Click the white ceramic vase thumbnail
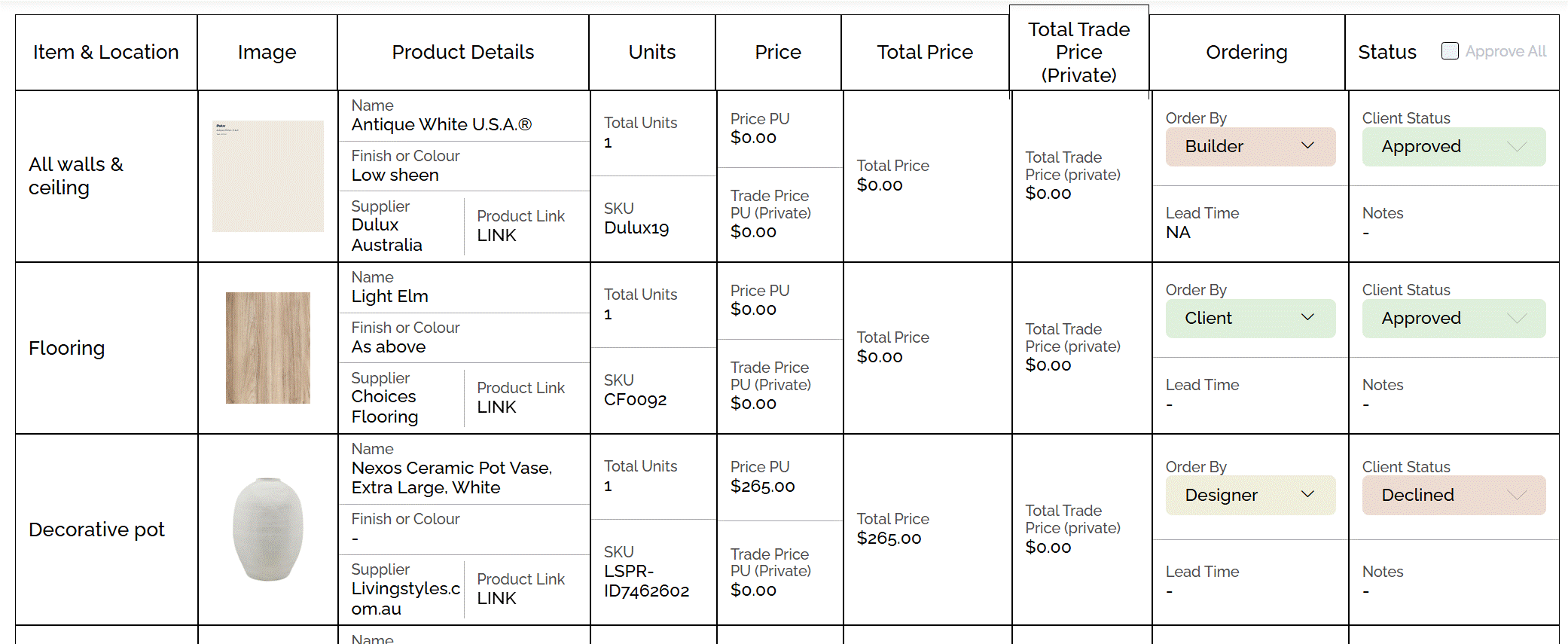Image resolution: width=1568 pixels, height=644 pixels. [267, 529]
